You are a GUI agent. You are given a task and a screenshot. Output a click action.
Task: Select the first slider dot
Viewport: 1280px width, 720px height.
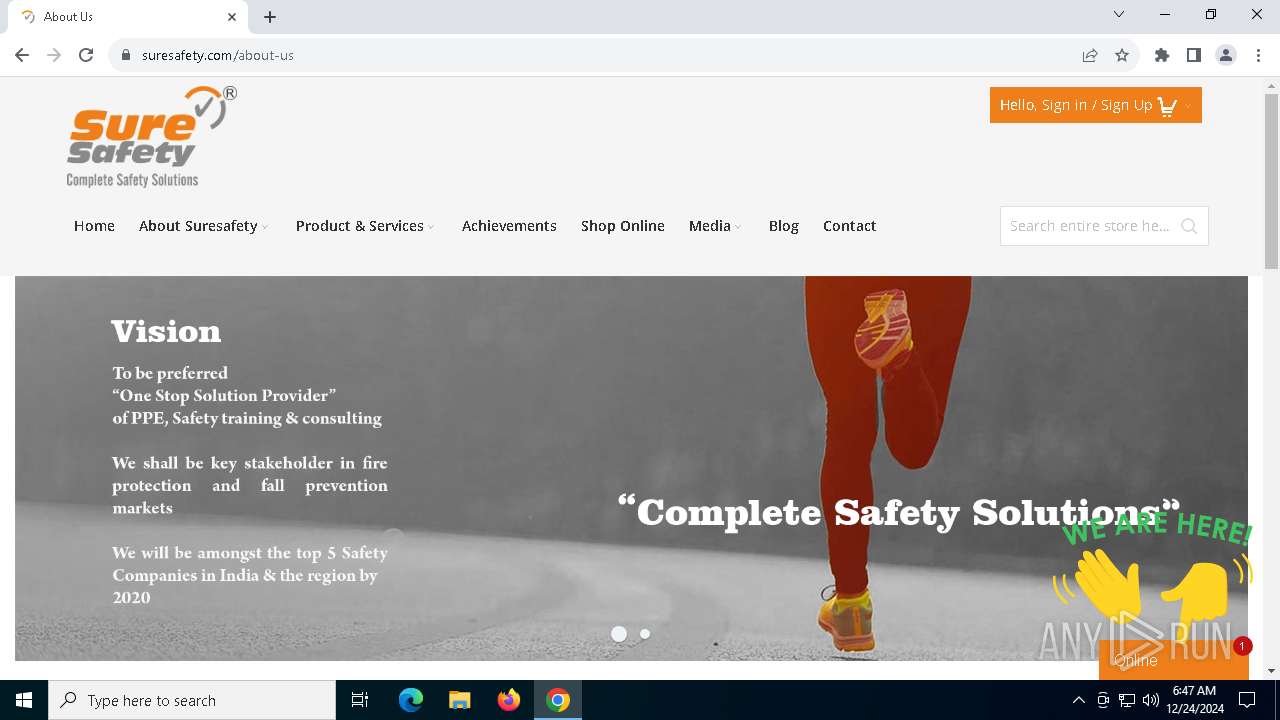tap(619, 634)
